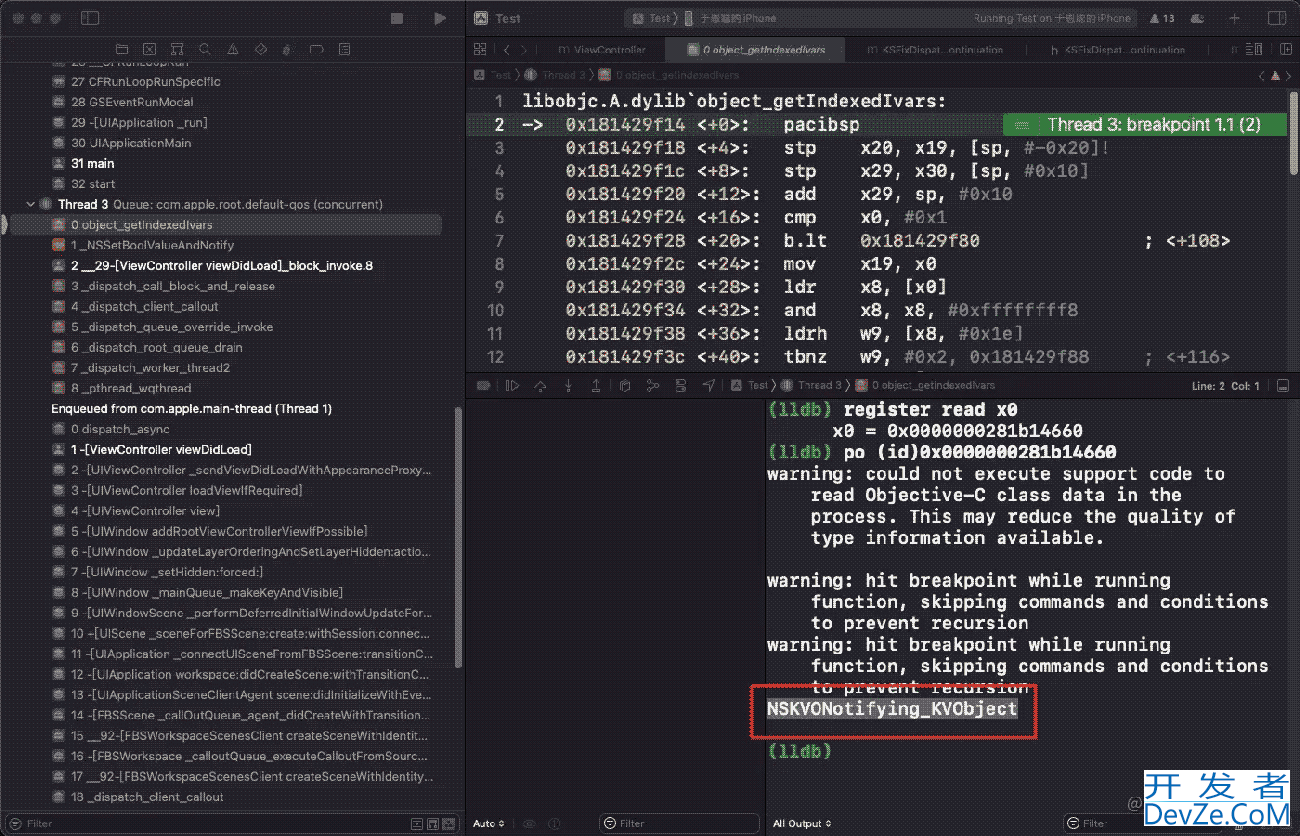The width and height of the screenshot is (1300, 836).
Task: Open the Report navigator icon
Action: tap(344, 49)
